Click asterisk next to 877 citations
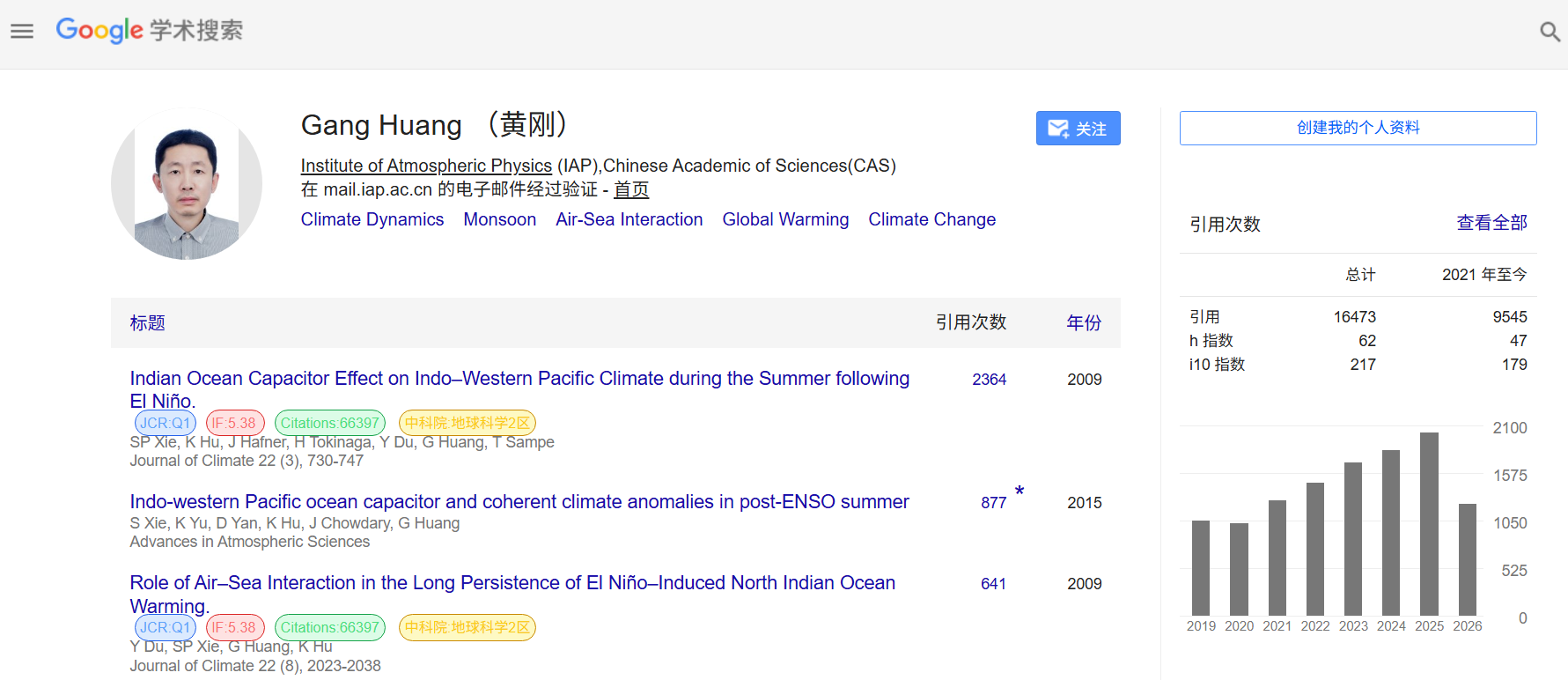This screenshot has height=680, width=1568. pyautogui.click(x=1020, y=492)
